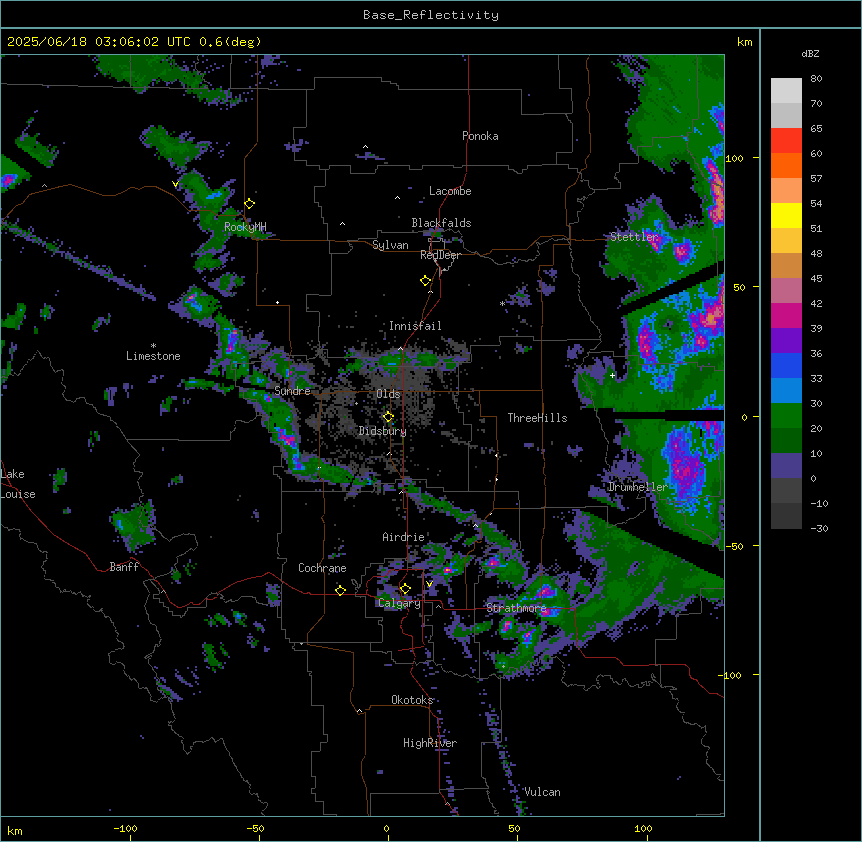862x842 pixels.
Task: Select the yellow diamond marker between Olds and Didsbury
Action: pyautogui.click(x=389, y=417)
